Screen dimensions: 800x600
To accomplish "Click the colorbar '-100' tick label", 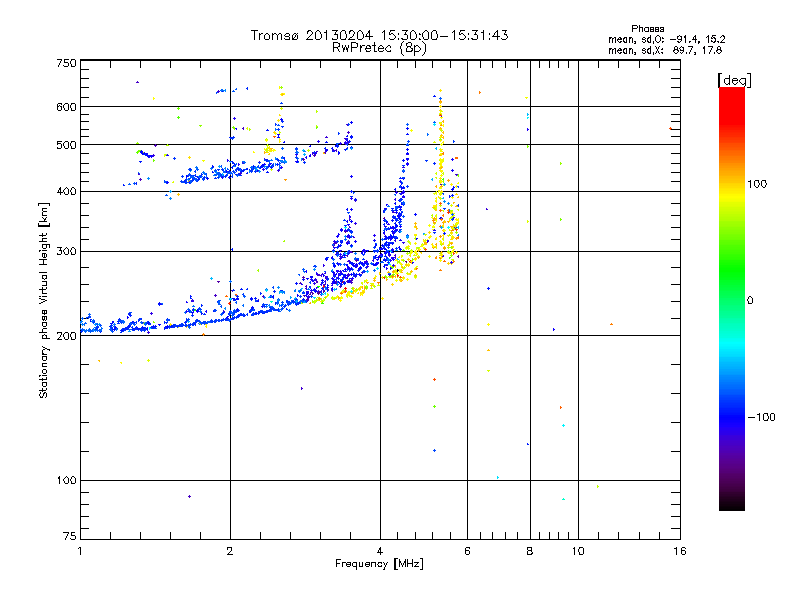I will (761, 417).
